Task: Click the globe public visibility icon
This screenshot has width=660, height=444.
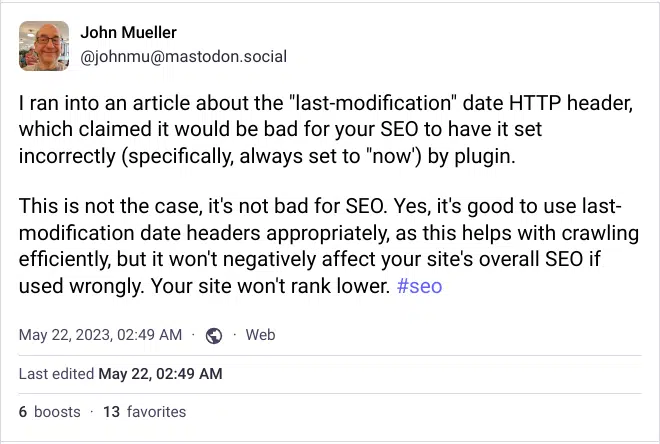Action: point(214,335)
